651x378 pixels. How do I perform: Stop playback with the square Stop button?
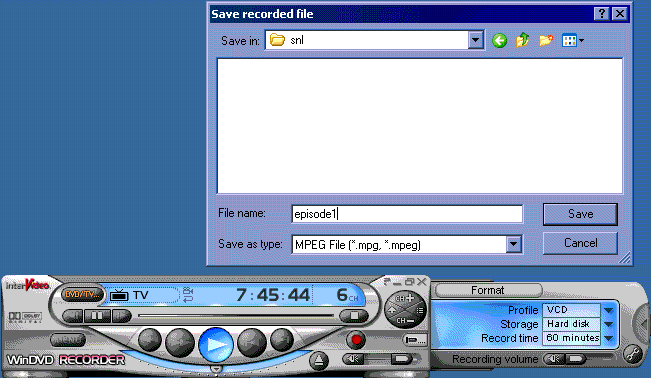(x=354, y=316)
